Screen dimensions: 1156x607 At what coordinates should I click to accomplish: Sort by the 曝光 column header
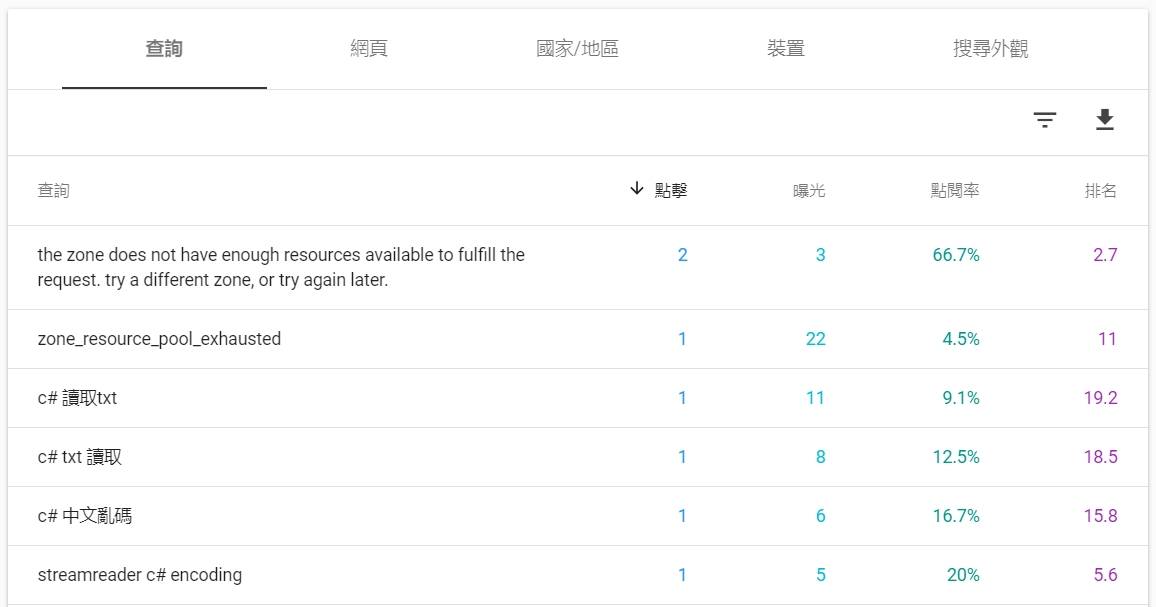click(x=809, y=190)
